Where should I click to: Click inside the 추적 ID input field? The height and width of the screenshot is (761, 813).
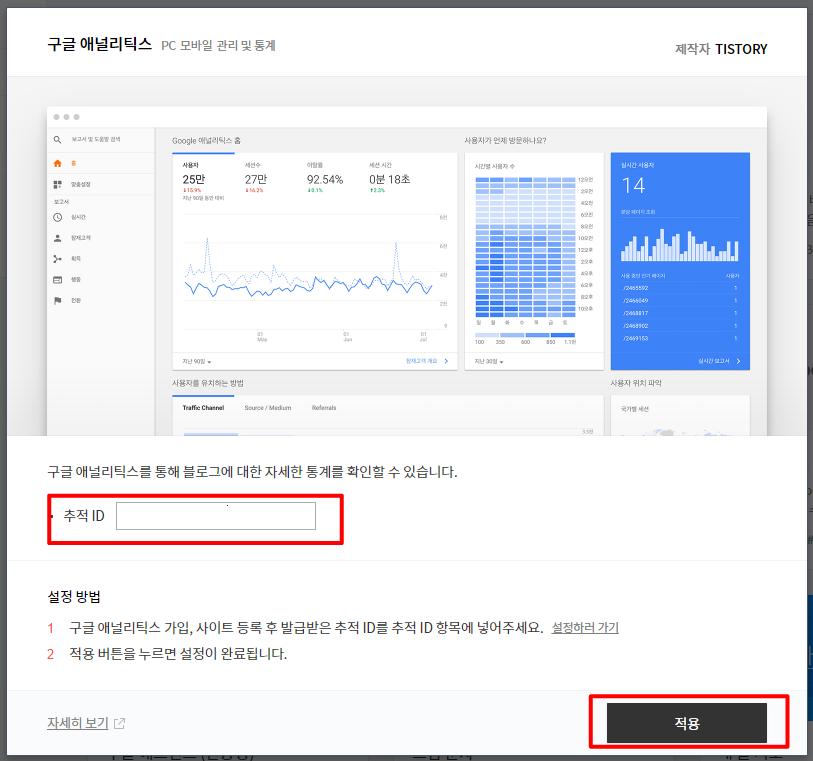(x=215, y=515)
